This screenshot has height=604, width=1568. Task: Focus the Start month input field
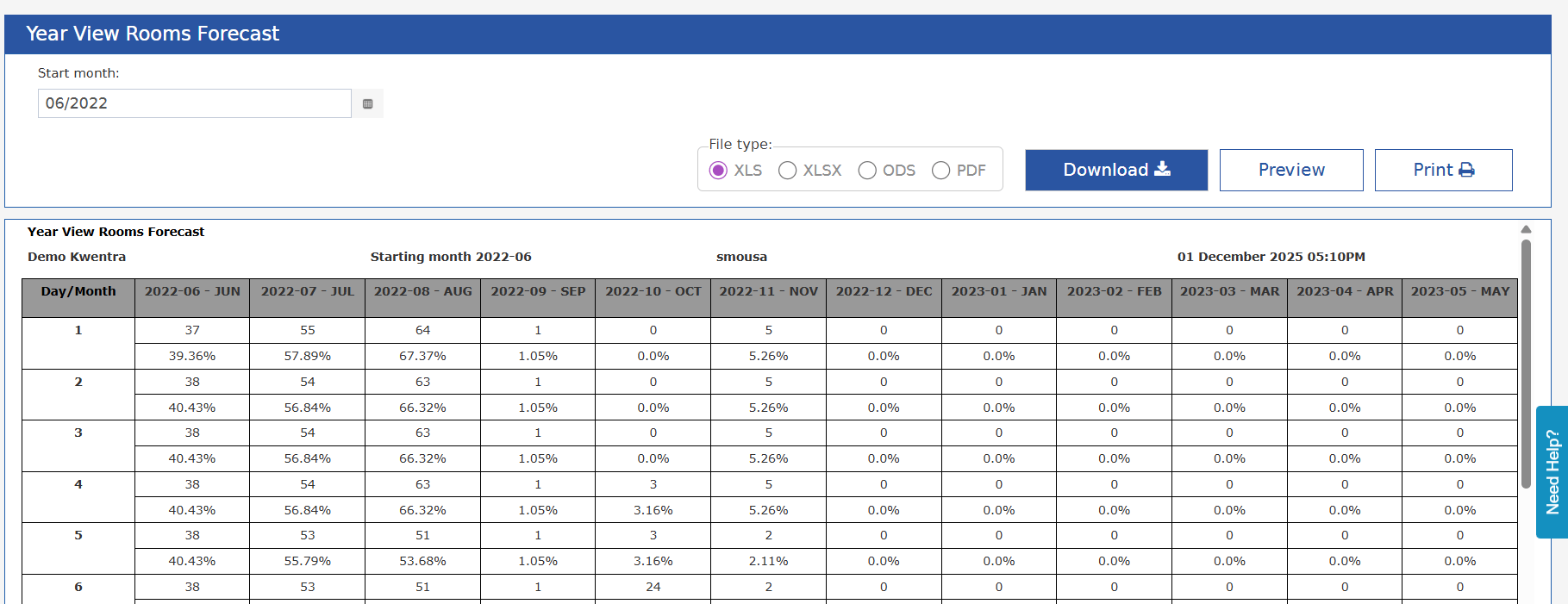pos(195,103)
